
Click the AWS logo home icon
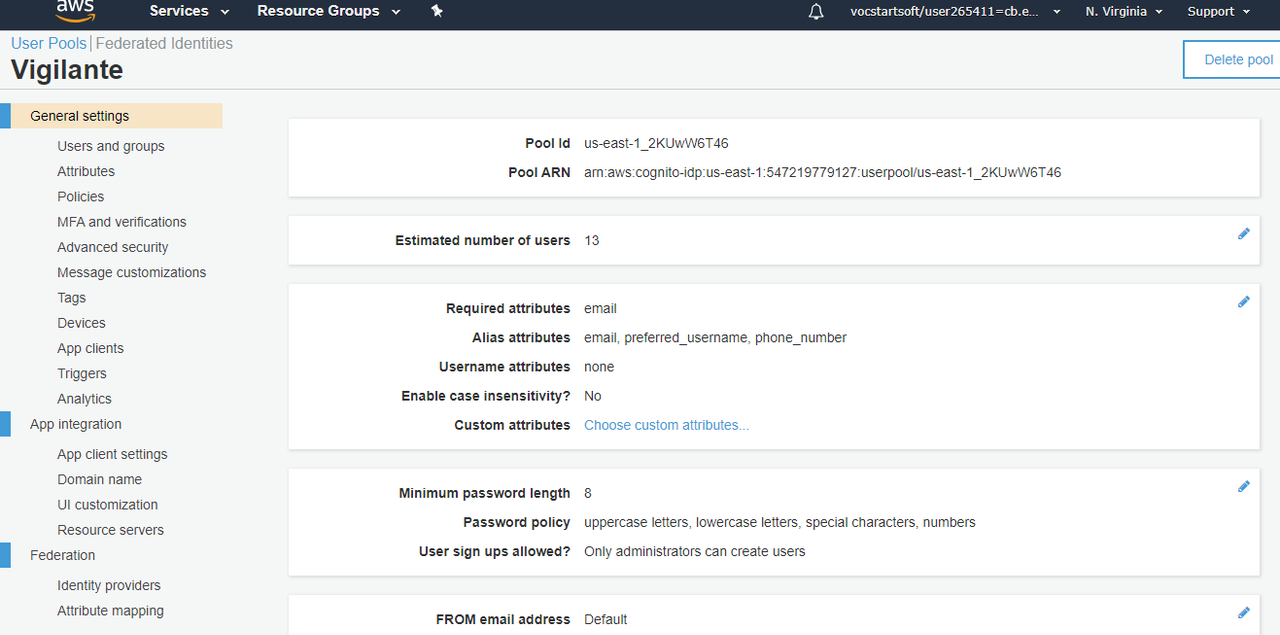(75, 10)
